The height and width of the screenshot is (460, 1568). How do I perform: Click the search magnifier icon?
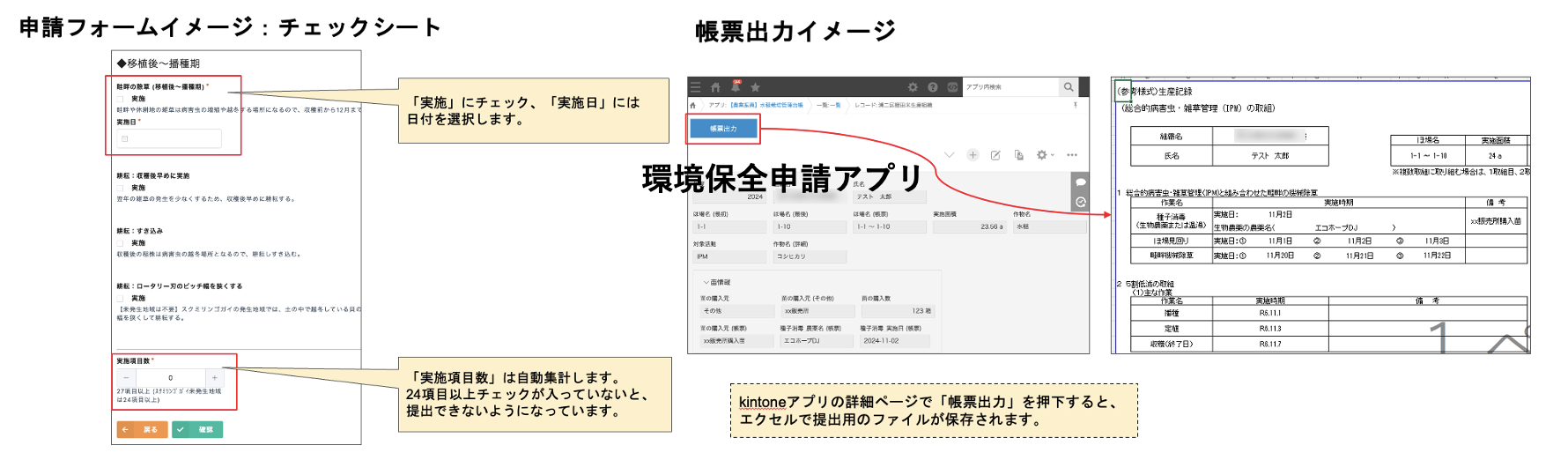coord(1069,87)
